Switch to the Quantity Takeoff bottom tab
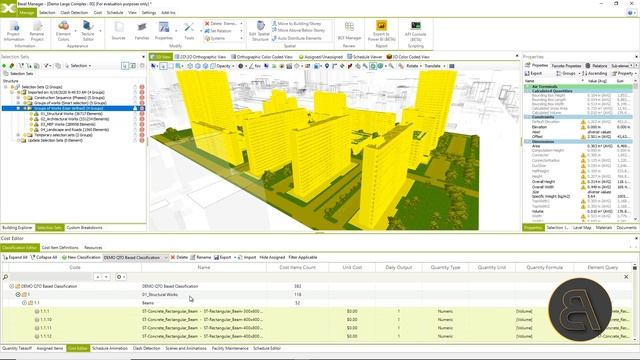The image size is (640, 360). 17,349
